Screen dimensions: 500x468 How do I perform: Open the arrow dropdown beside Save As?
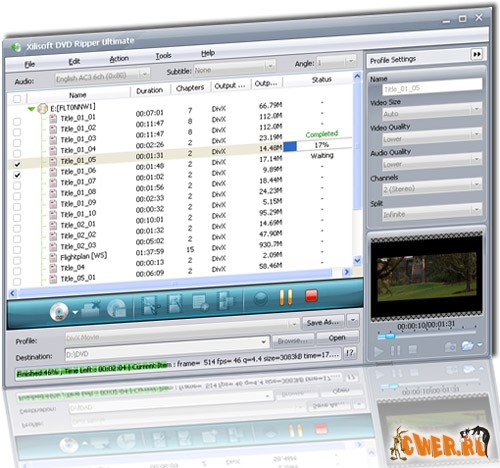[x=353, y=321]
